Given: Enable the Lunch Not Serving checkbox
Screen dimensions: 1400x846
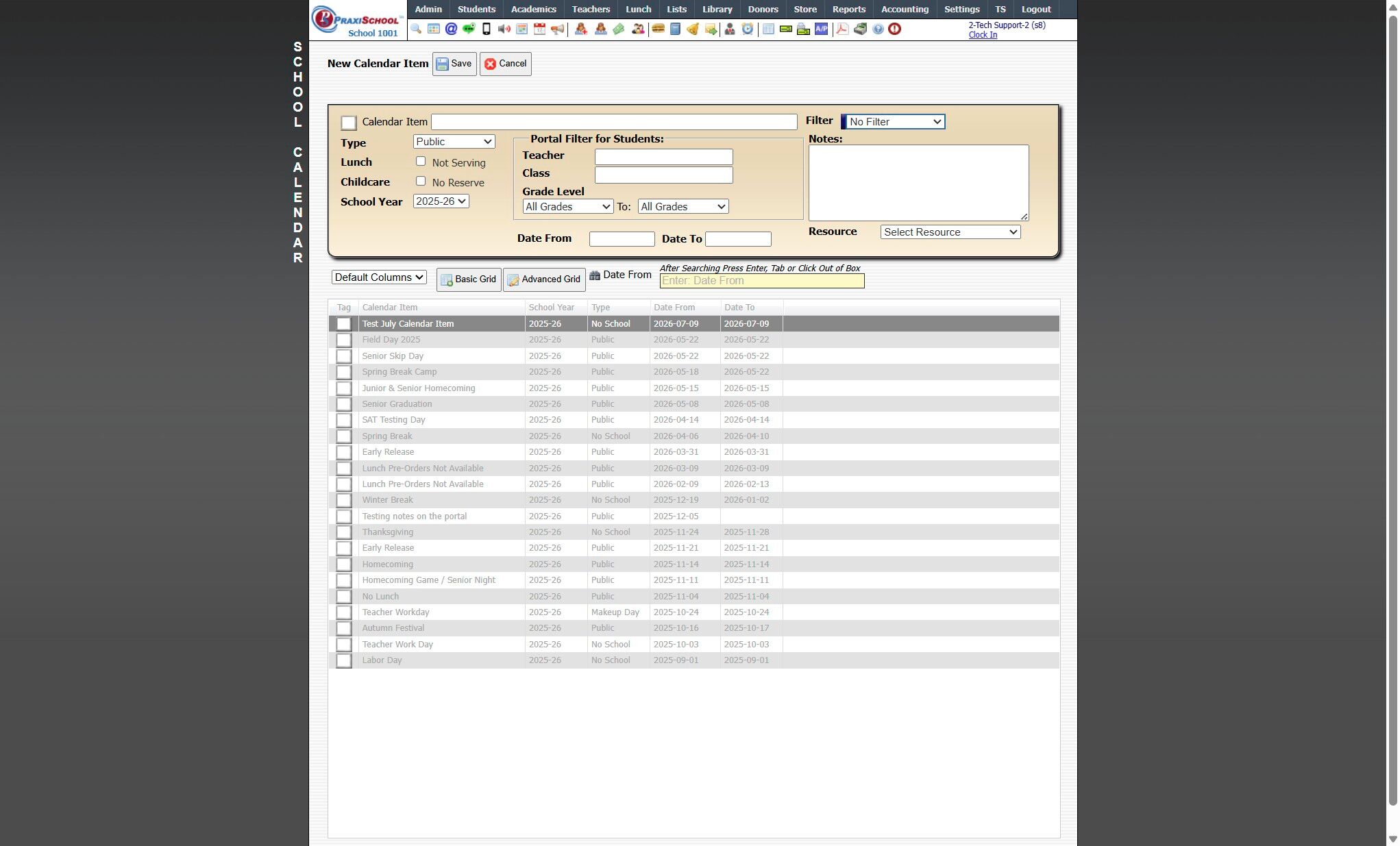Looking at the screenshot, I should (421, 162).
